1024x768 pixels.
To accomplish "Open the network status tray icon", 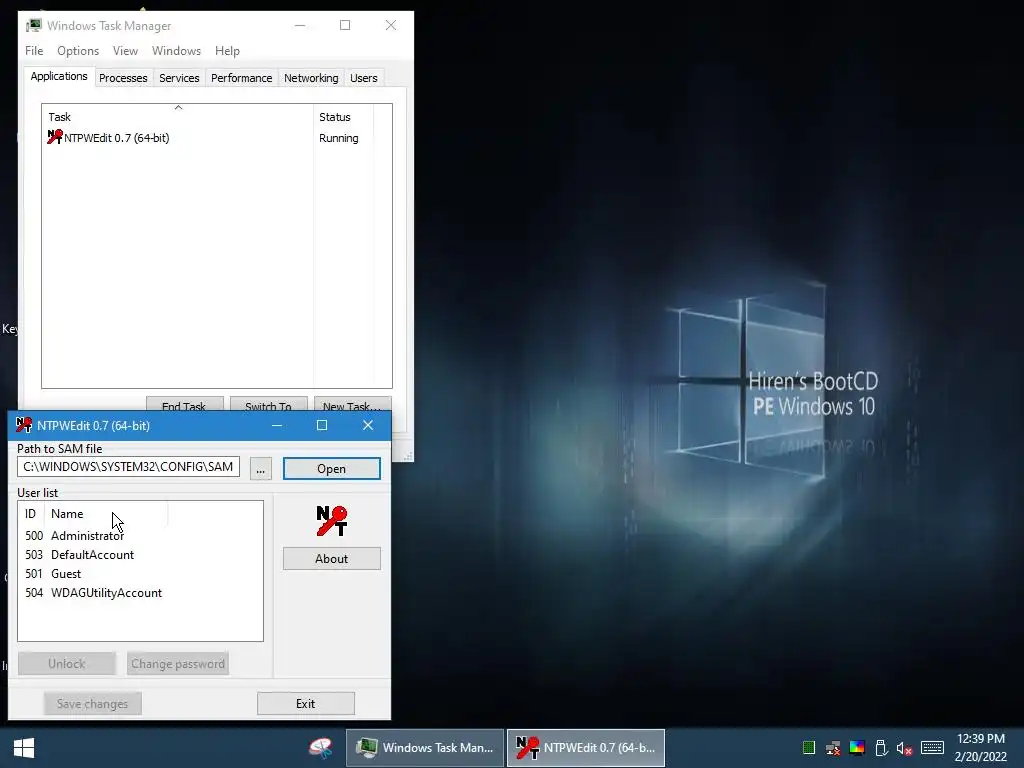I will point(833,748).
